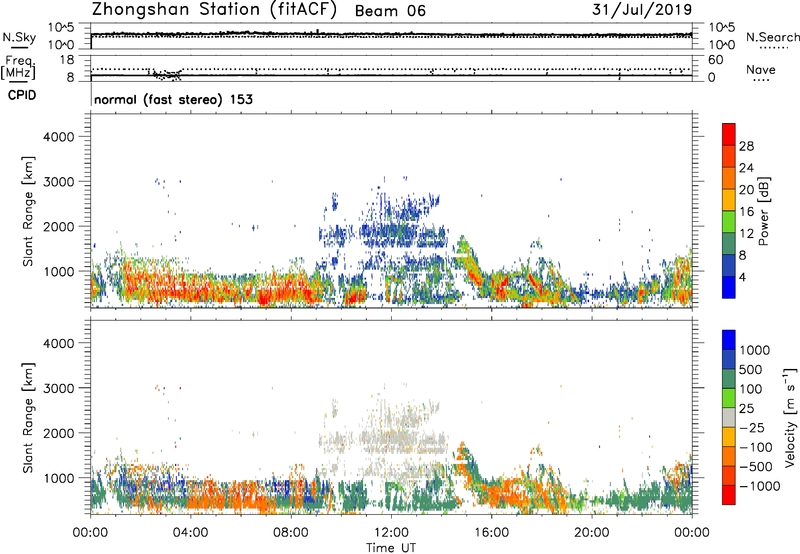Click the 12 label on power colorbar

coord(746,234)
